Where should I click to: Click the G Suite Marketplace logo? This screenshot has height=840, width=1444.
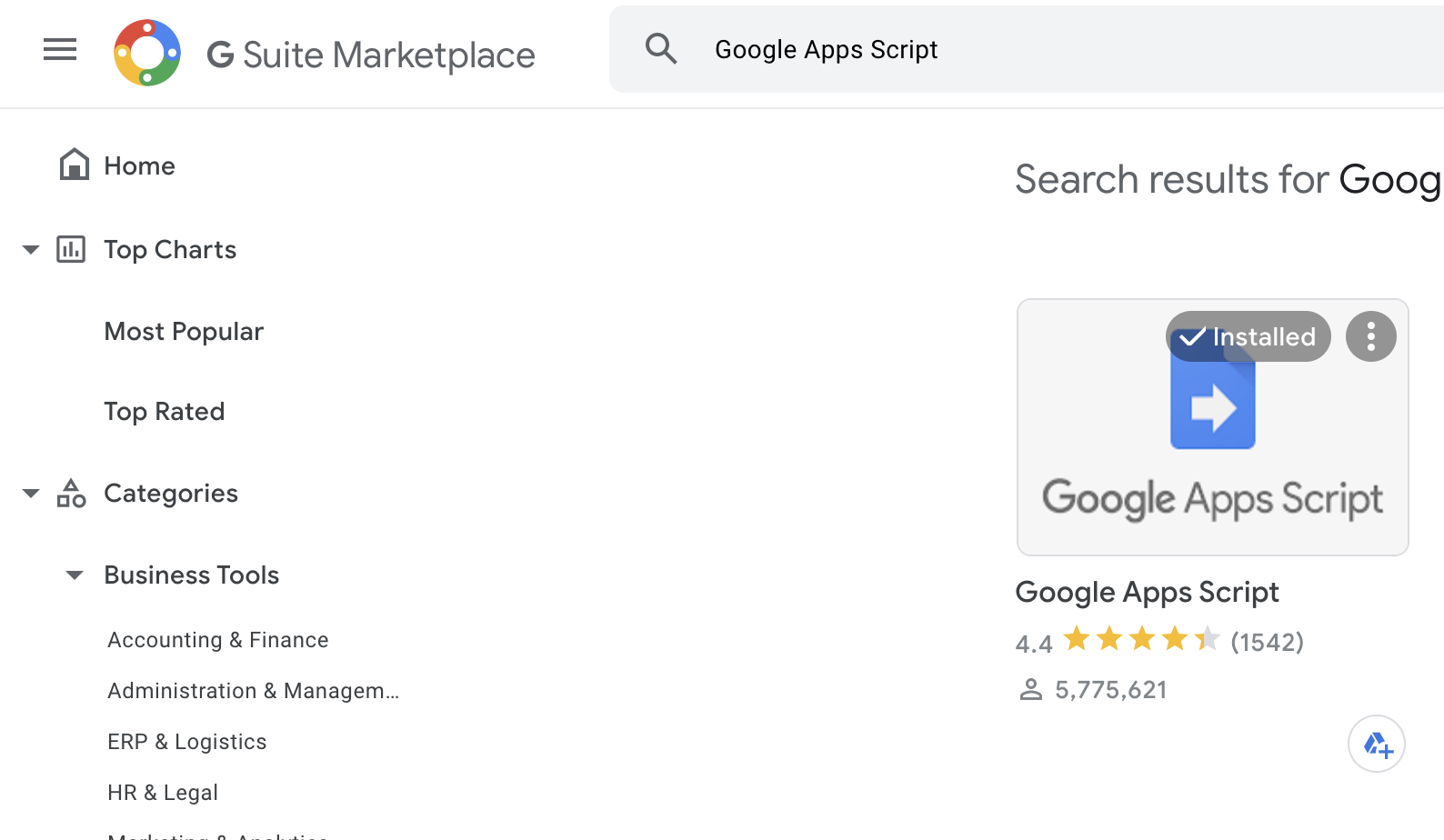click(x=147, y=53)
